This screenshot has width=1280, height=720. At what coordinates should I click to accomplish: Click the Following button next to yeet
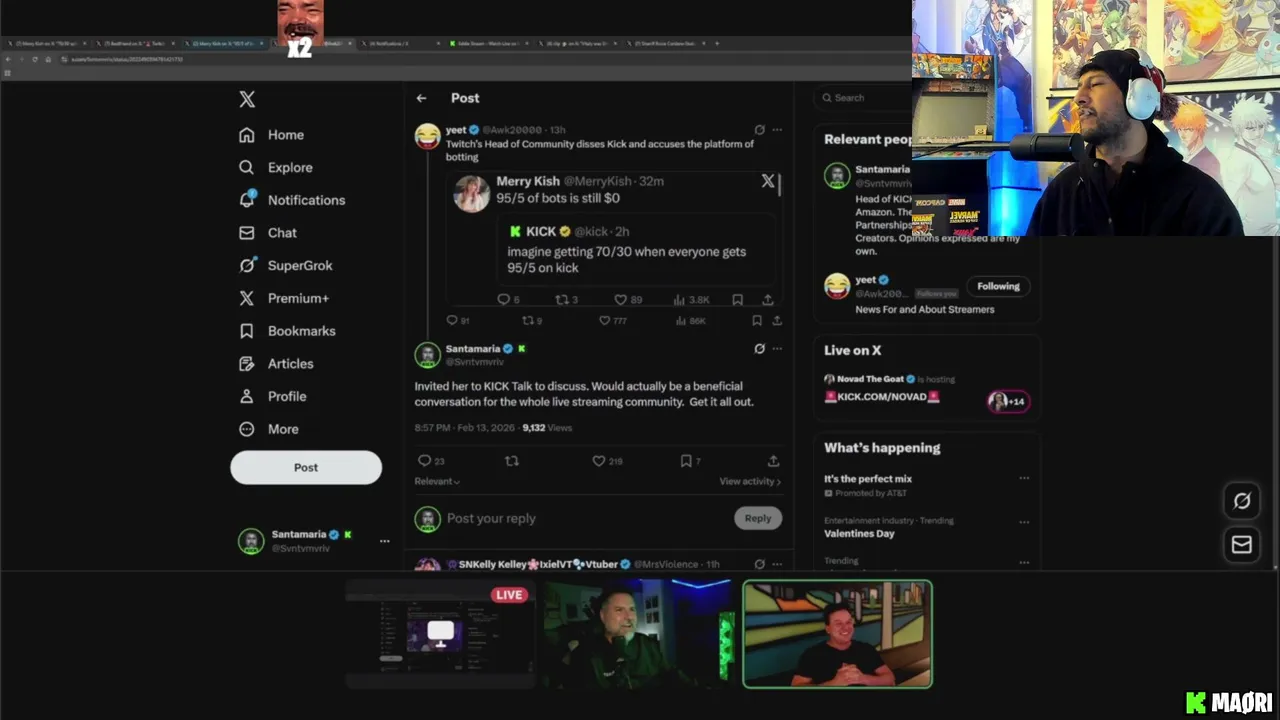[998, 286]
